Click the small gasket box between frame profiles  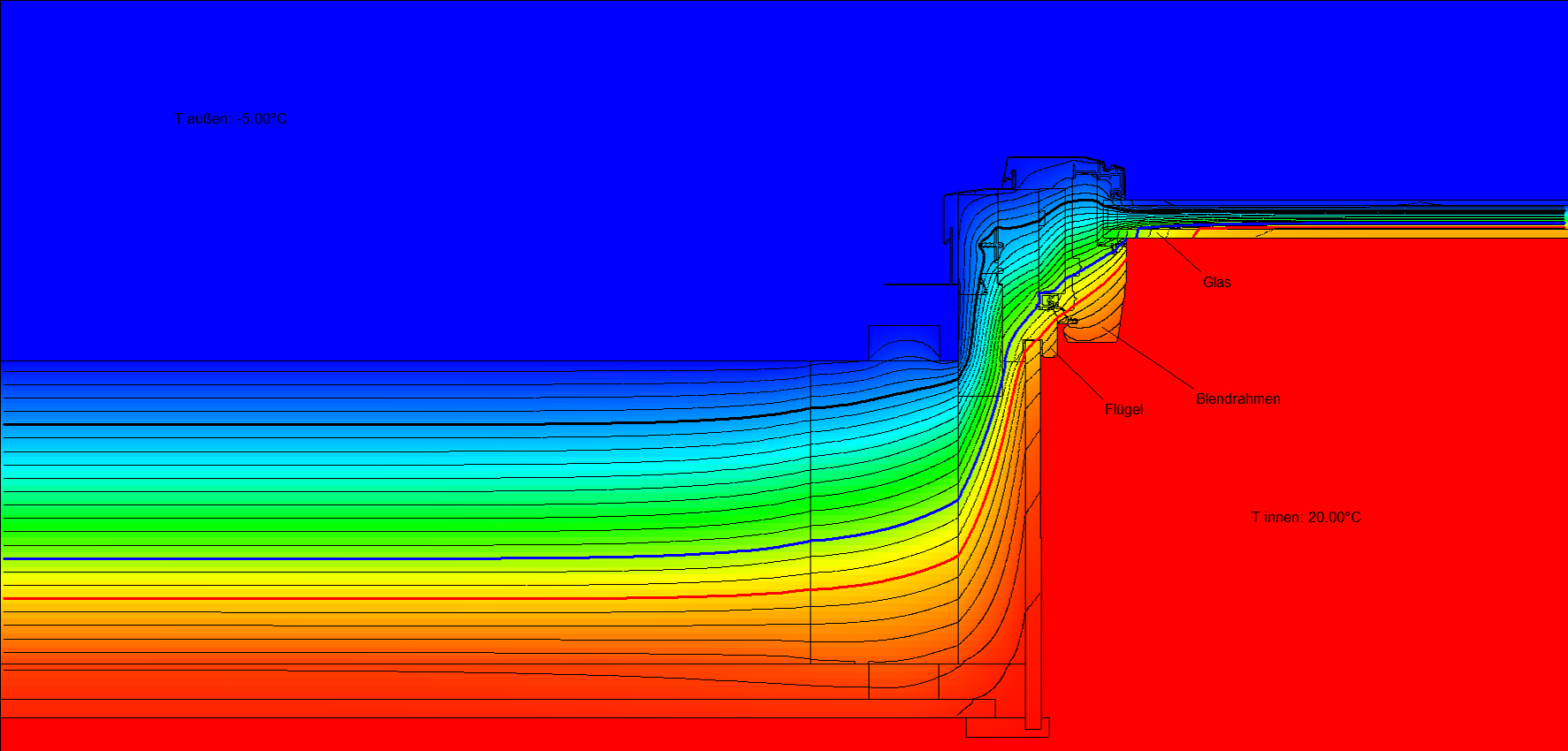[x=1048, y=300]
